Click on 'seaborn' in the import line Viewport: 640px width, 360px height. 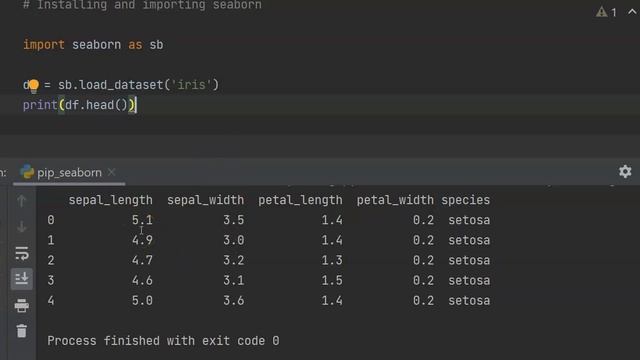[x=96, y=44]
